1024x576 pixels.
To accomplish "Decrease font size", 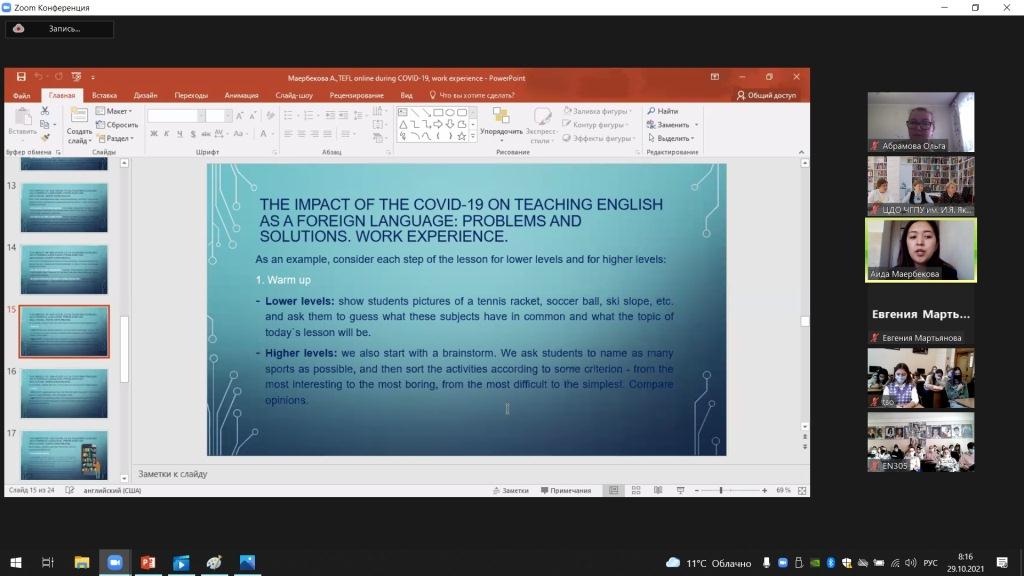I will coord(253,116).
